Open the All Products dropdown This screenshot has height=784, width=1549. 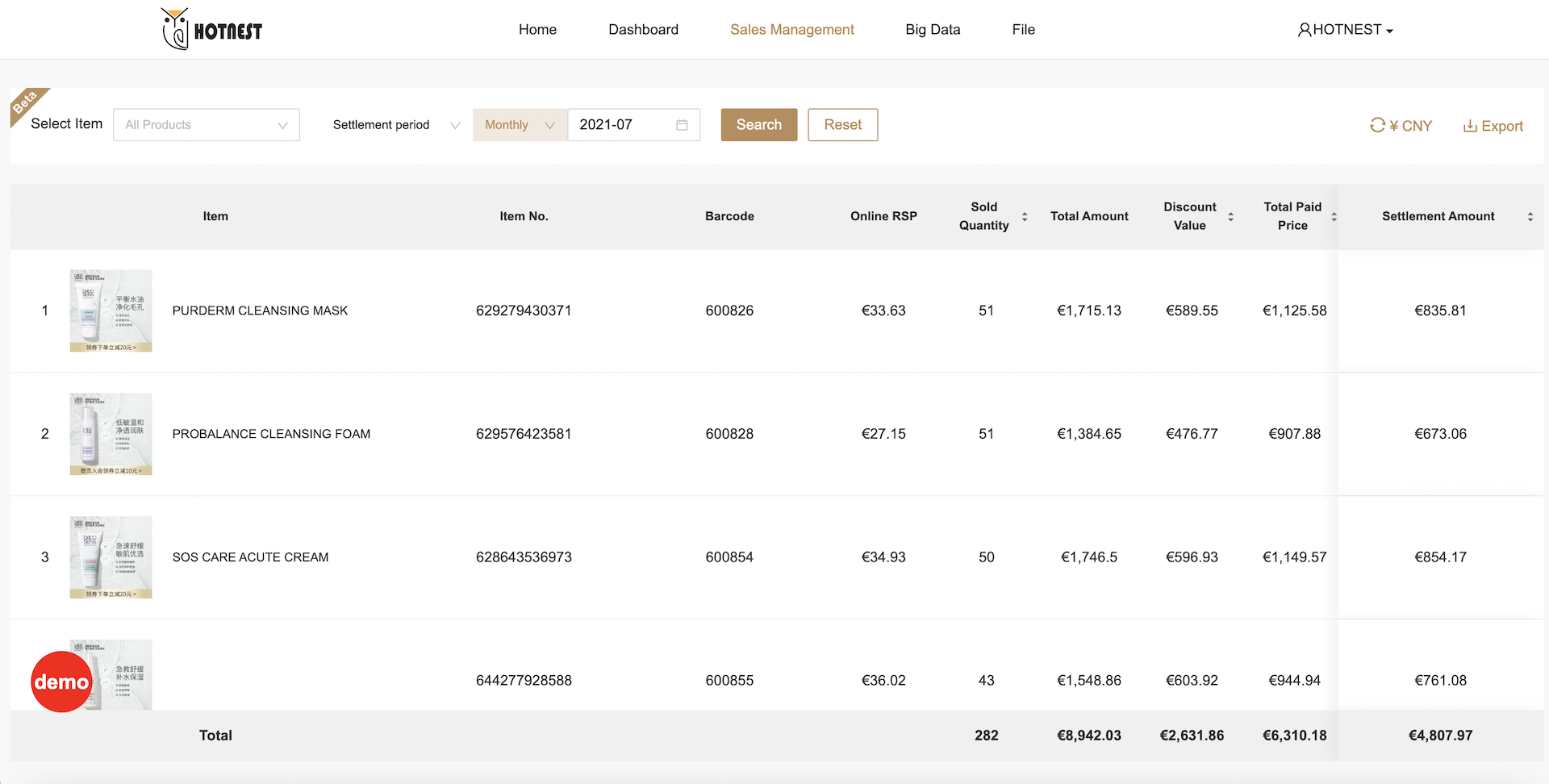[207, 125]
